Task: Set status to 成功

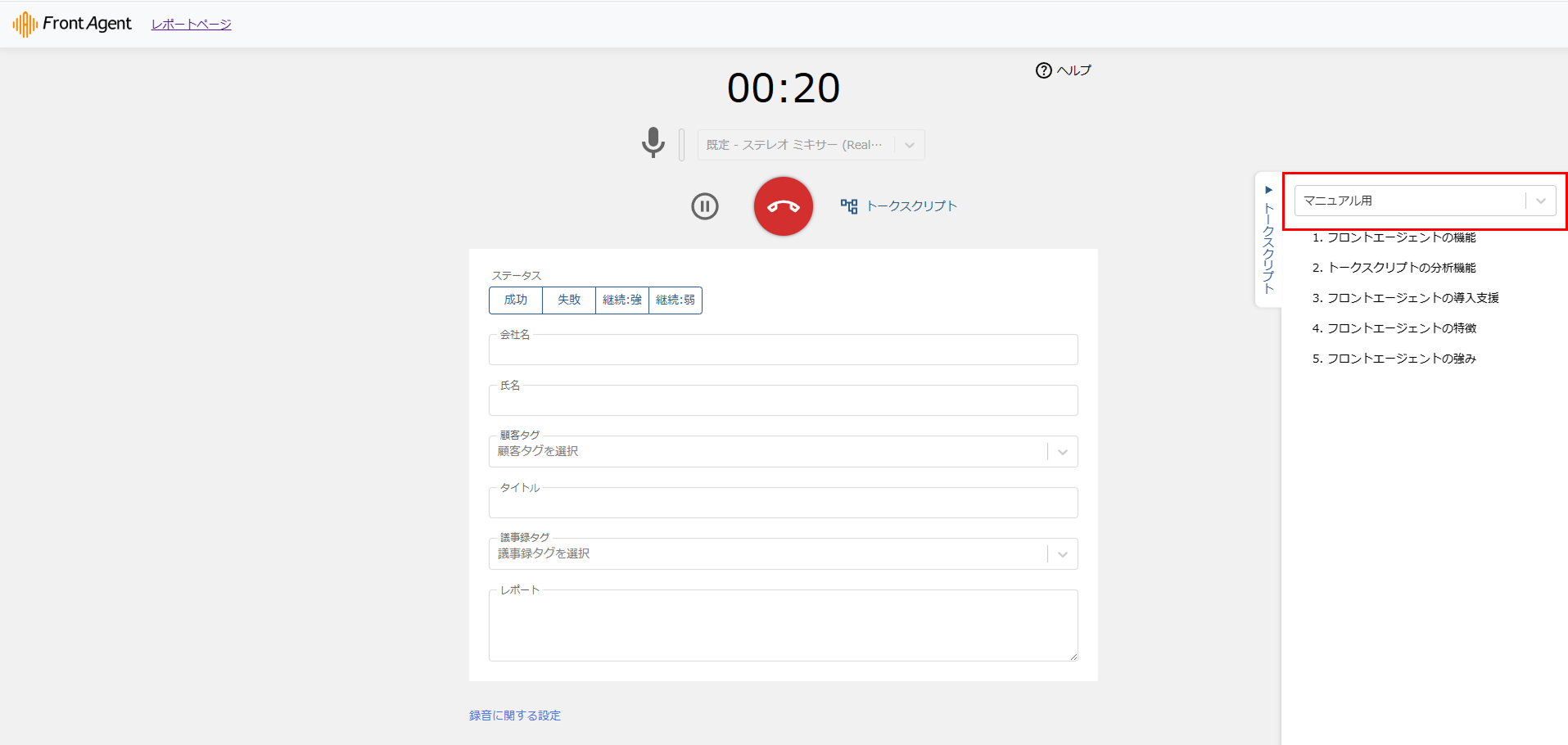Action: (516, 300)
